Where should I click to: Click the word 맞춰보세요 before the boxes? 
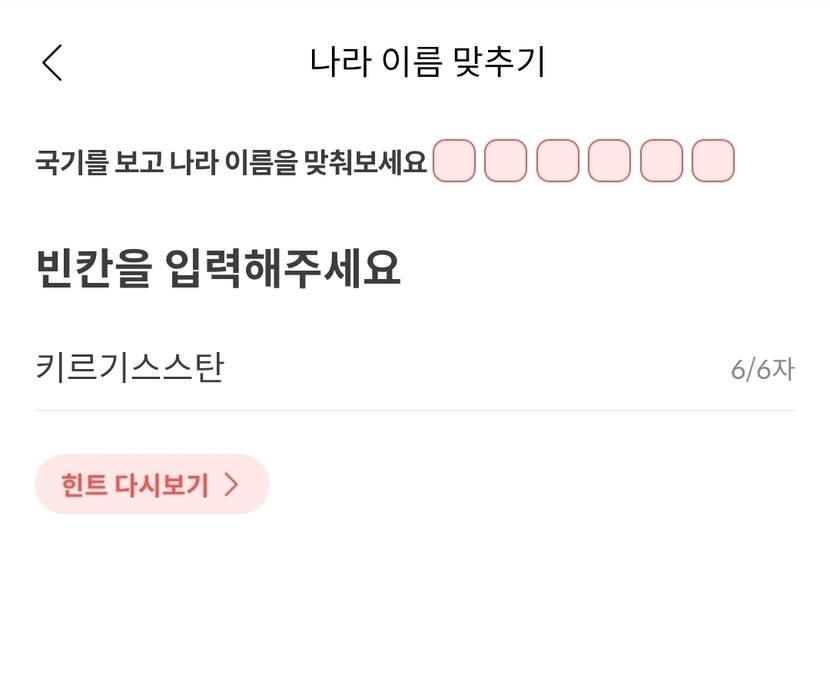[377, 162]
